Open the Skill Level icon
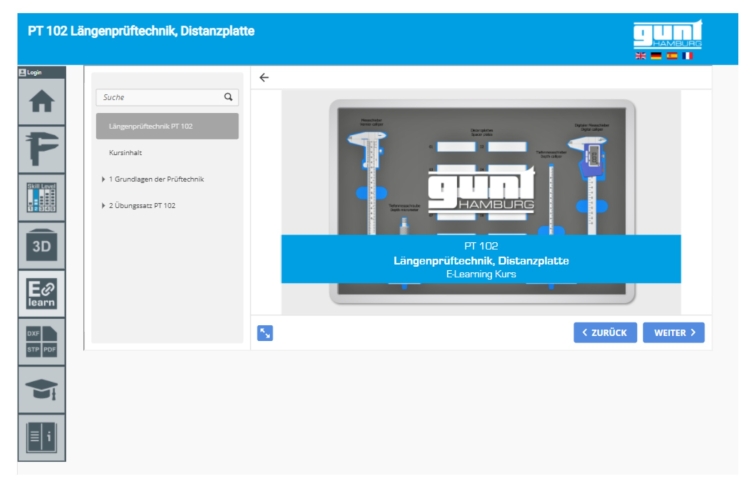This screenshot has height=488, width=755. 41,198
